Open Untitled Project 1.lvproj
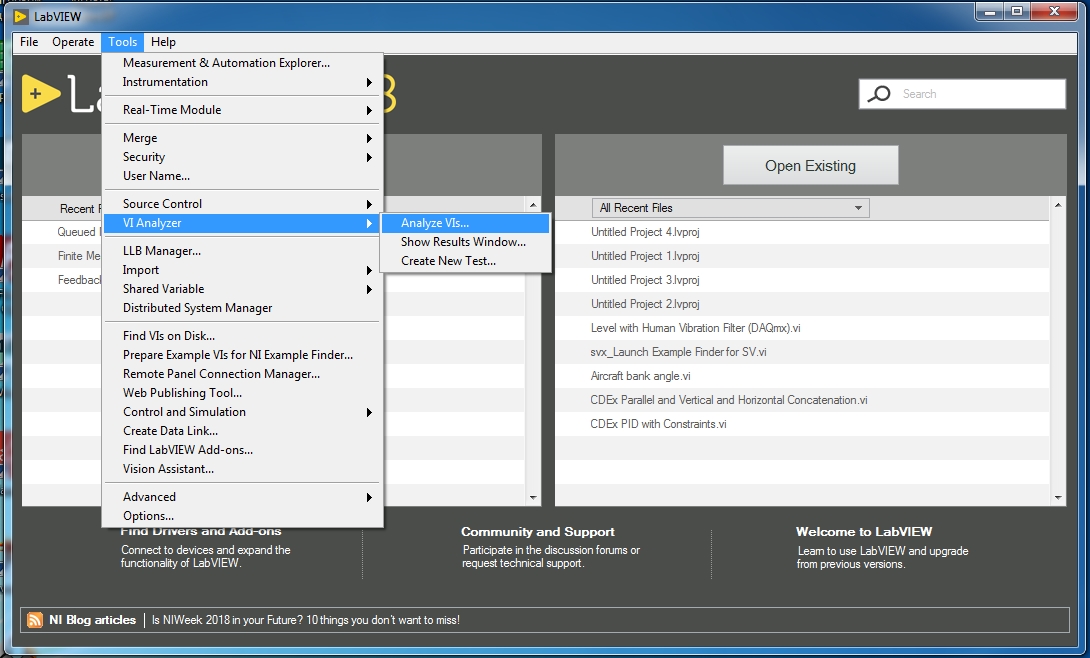Image resolution: width=1090 pixels, height=658 pixels. pos(645,256)
